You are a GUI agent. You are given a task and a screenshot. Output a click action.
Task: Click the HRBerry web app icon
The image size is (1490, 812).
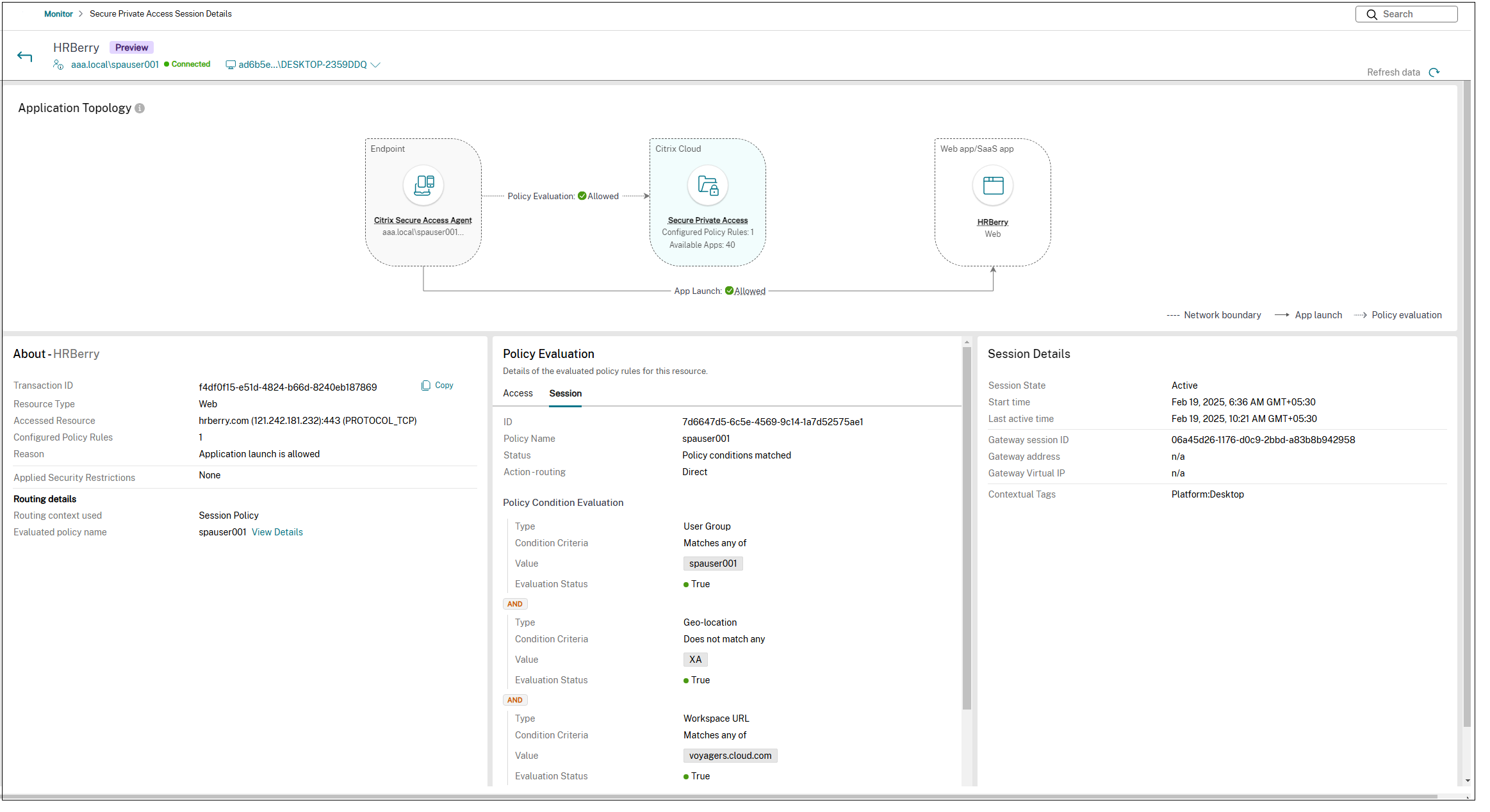[993, 186]
